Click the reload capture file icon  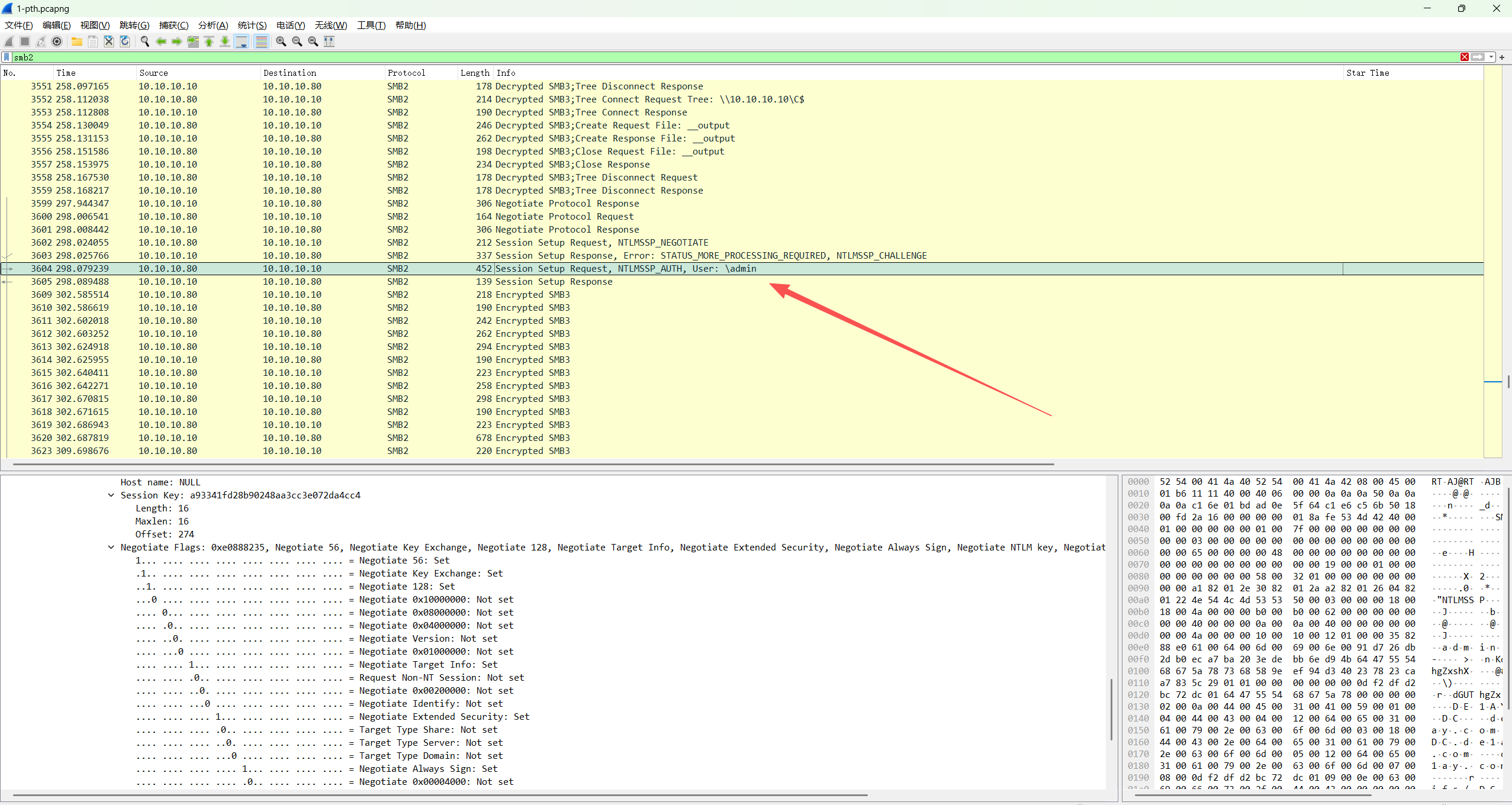[x=125, y=41]
